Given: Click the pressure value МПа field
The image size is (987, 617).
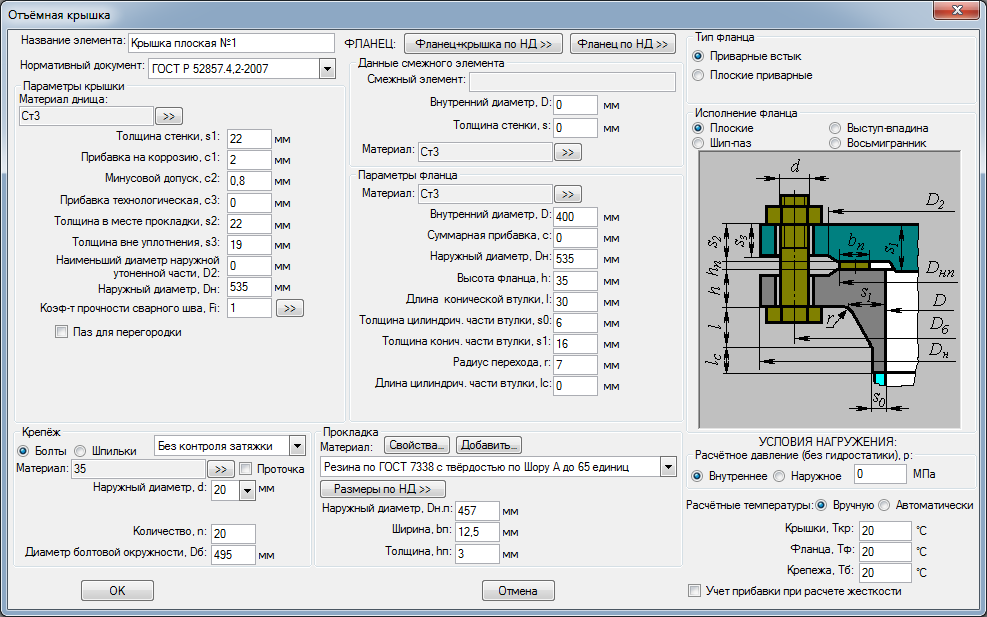Looking at the screenshot, I should [x=881, y=474].
